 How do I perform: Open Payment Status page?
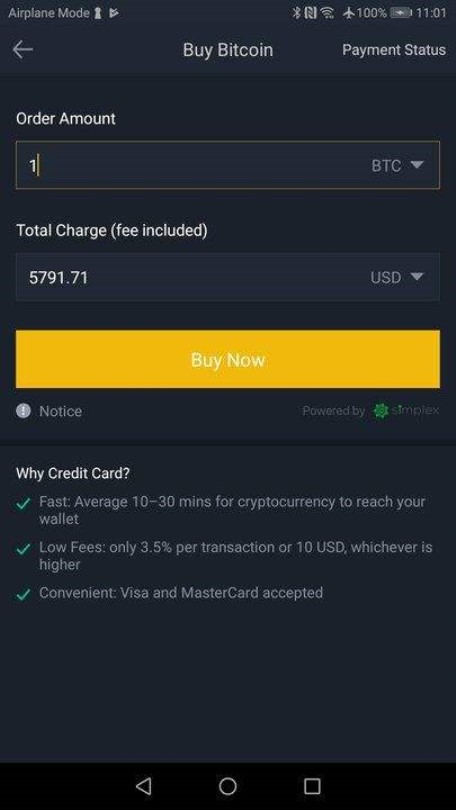pyautogui.click(x=394, y=50)
